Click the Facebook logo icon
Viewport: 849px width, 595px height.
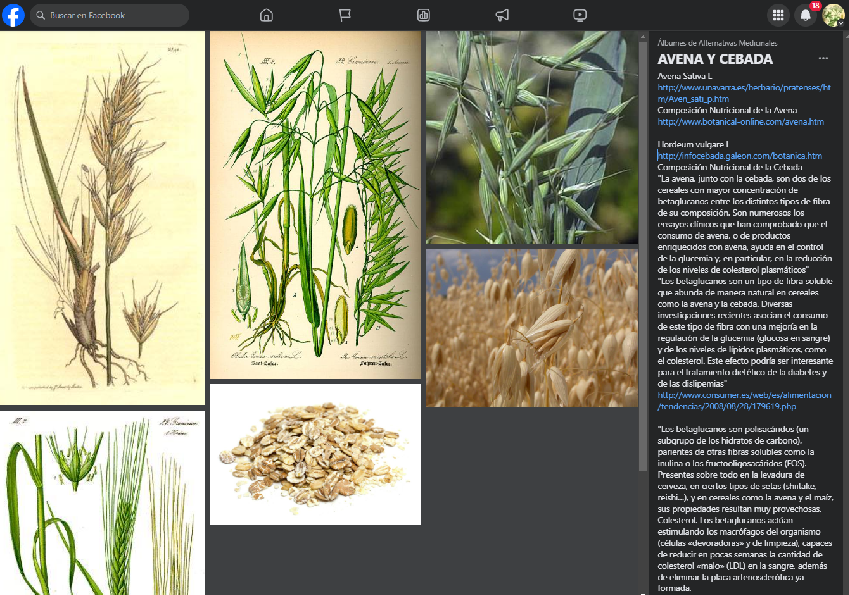point(13,15)
